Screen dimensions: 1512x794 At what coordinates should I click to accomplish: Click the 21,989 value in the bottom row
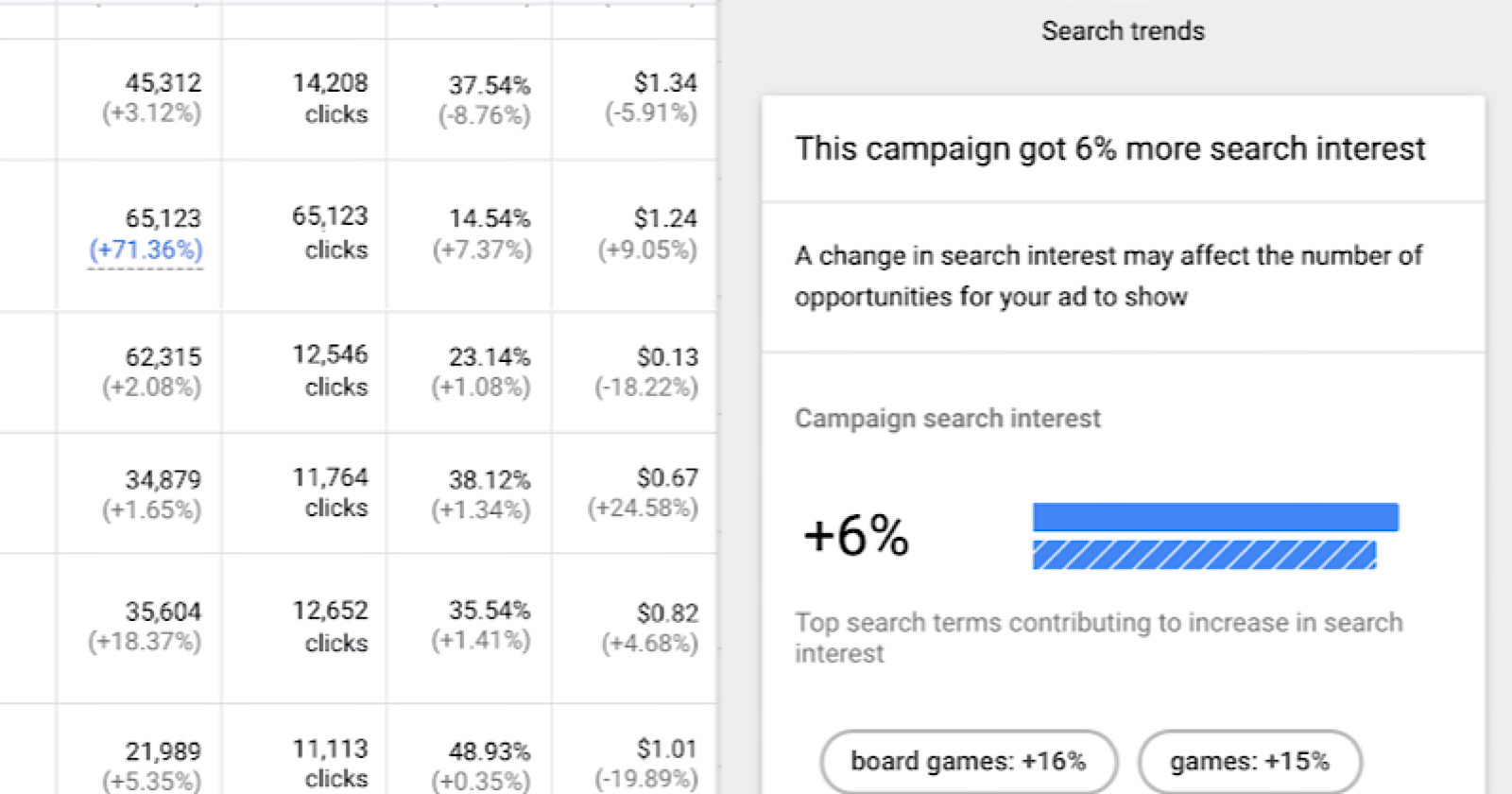click(x=162, y=751)
